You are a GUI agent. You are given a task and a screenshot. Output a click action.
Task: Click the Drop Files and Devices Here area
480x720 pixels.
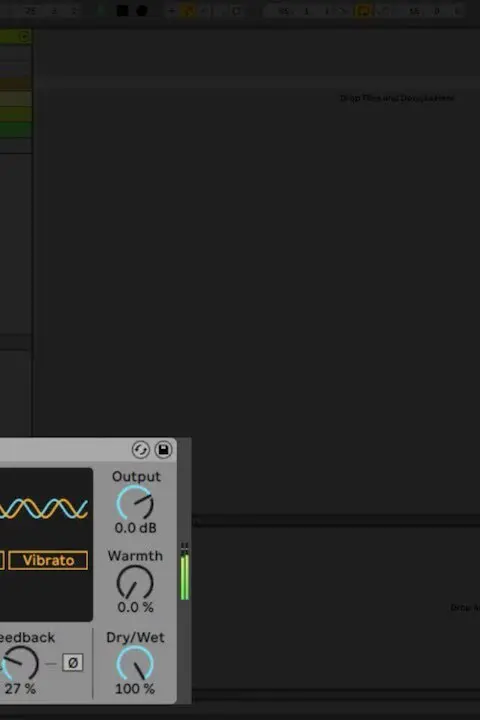pos(397,98)
